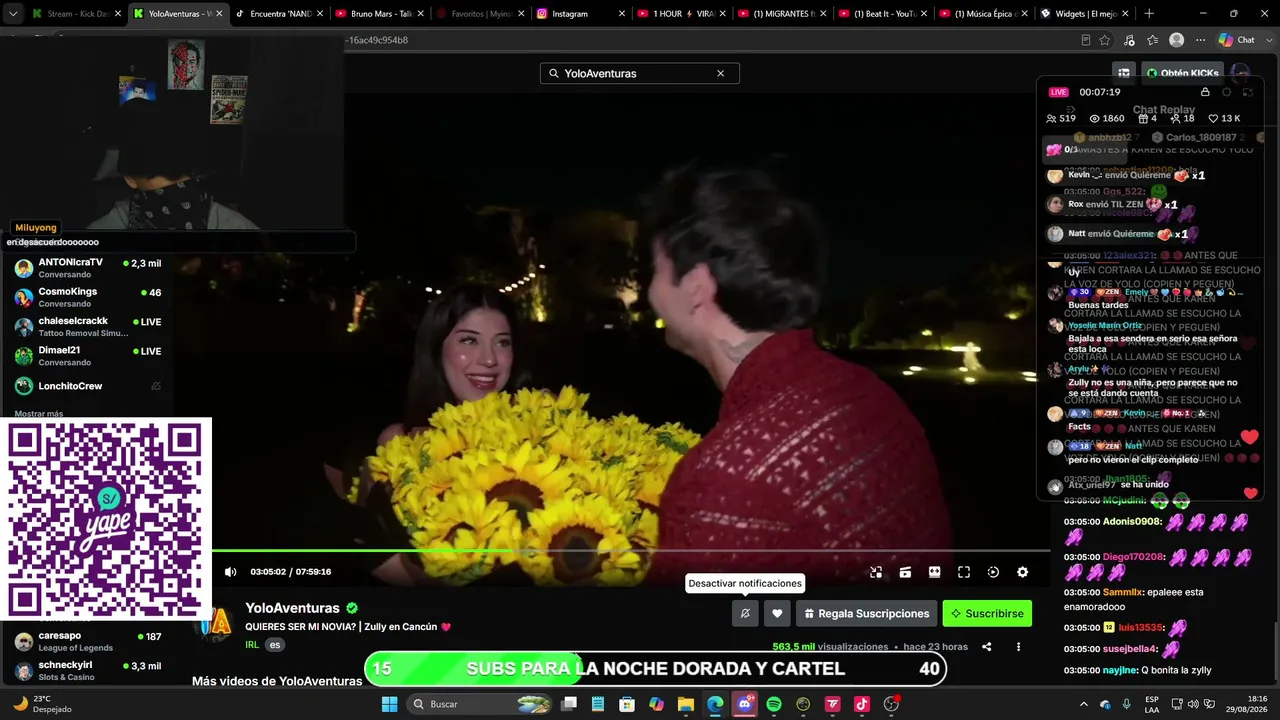
Task: Click the lock icon in chat overlay
Action: pyautogui.click(x=1205, y=92)
